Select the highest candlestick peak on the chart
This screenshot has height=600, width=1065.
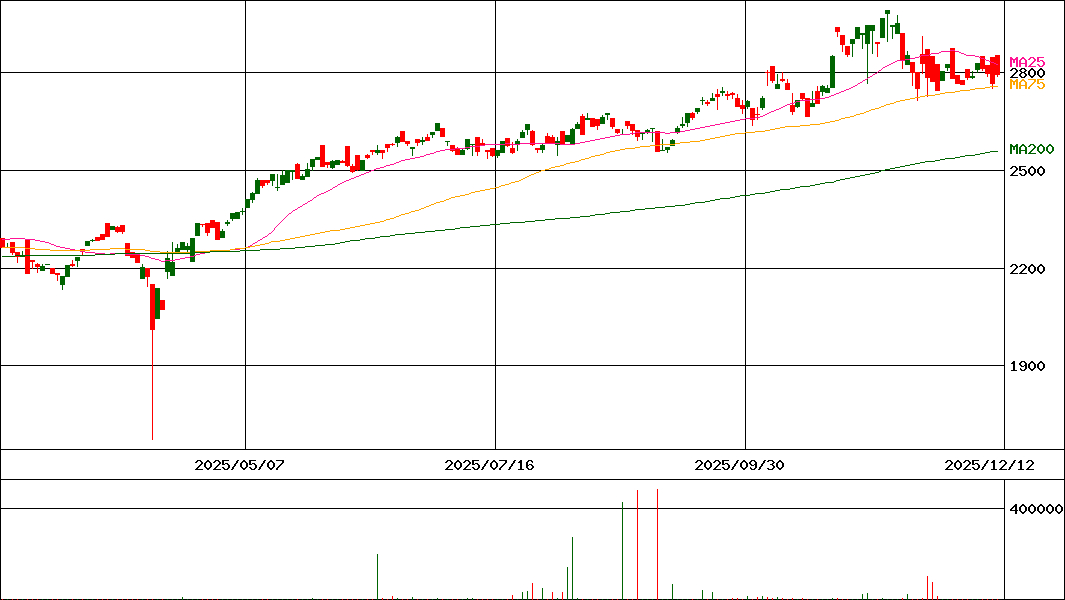(886, 14)
